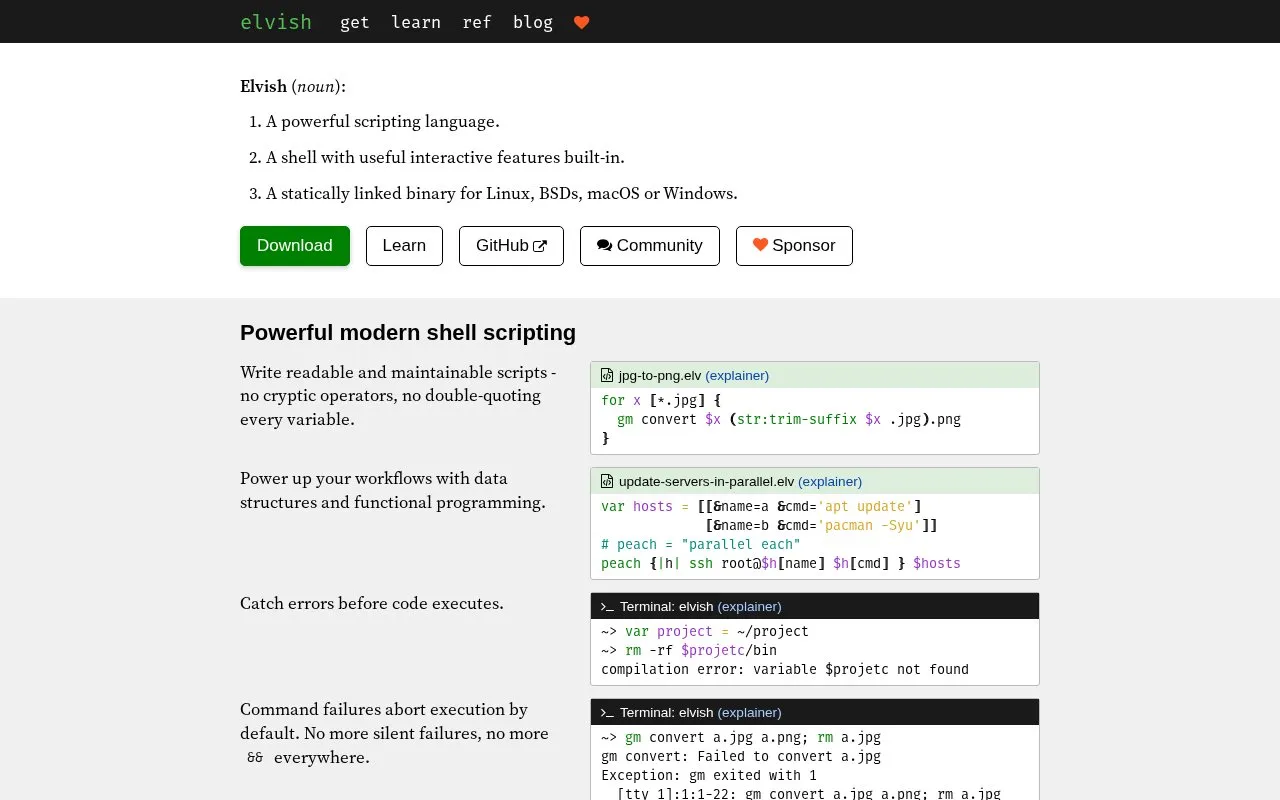1280x800 pixels.
Task: Click the 'update-servers-in-parallel.elv' file name
Action: click(706, 482)
